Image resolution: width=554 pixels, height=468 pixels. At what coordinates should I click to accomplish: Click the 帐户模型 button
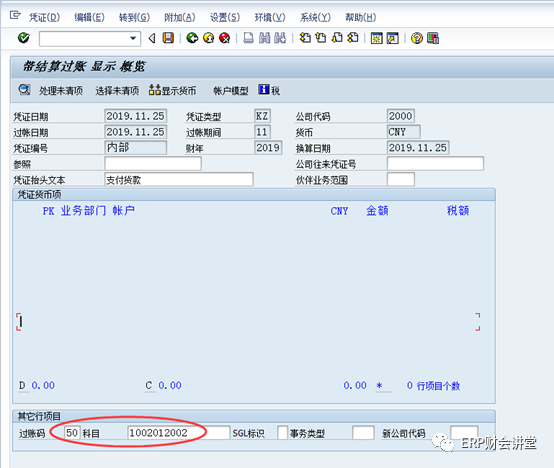pyautogui.click(x=231, y=91)
